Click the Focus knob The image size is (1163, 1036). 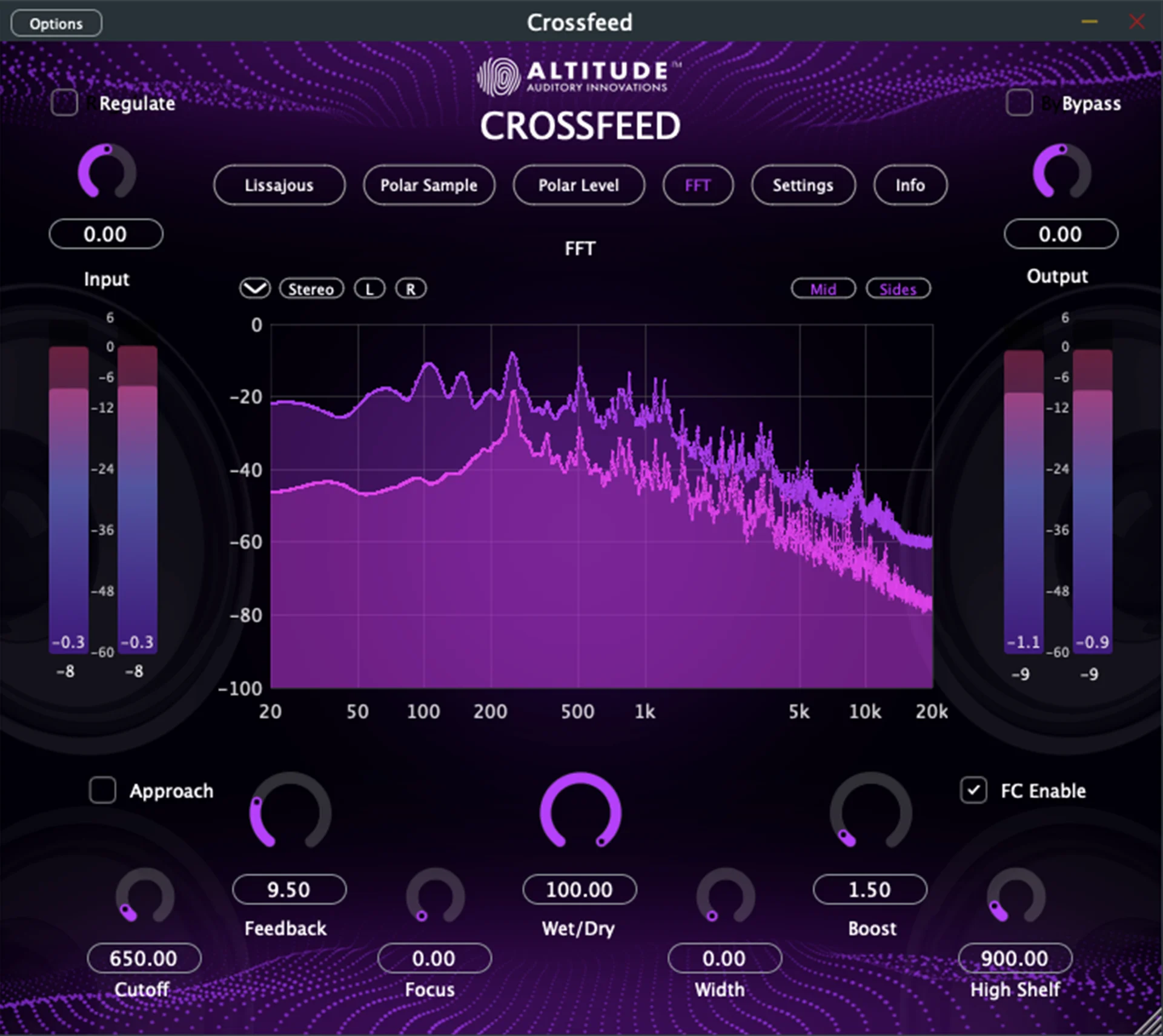(x=435, y=896)
